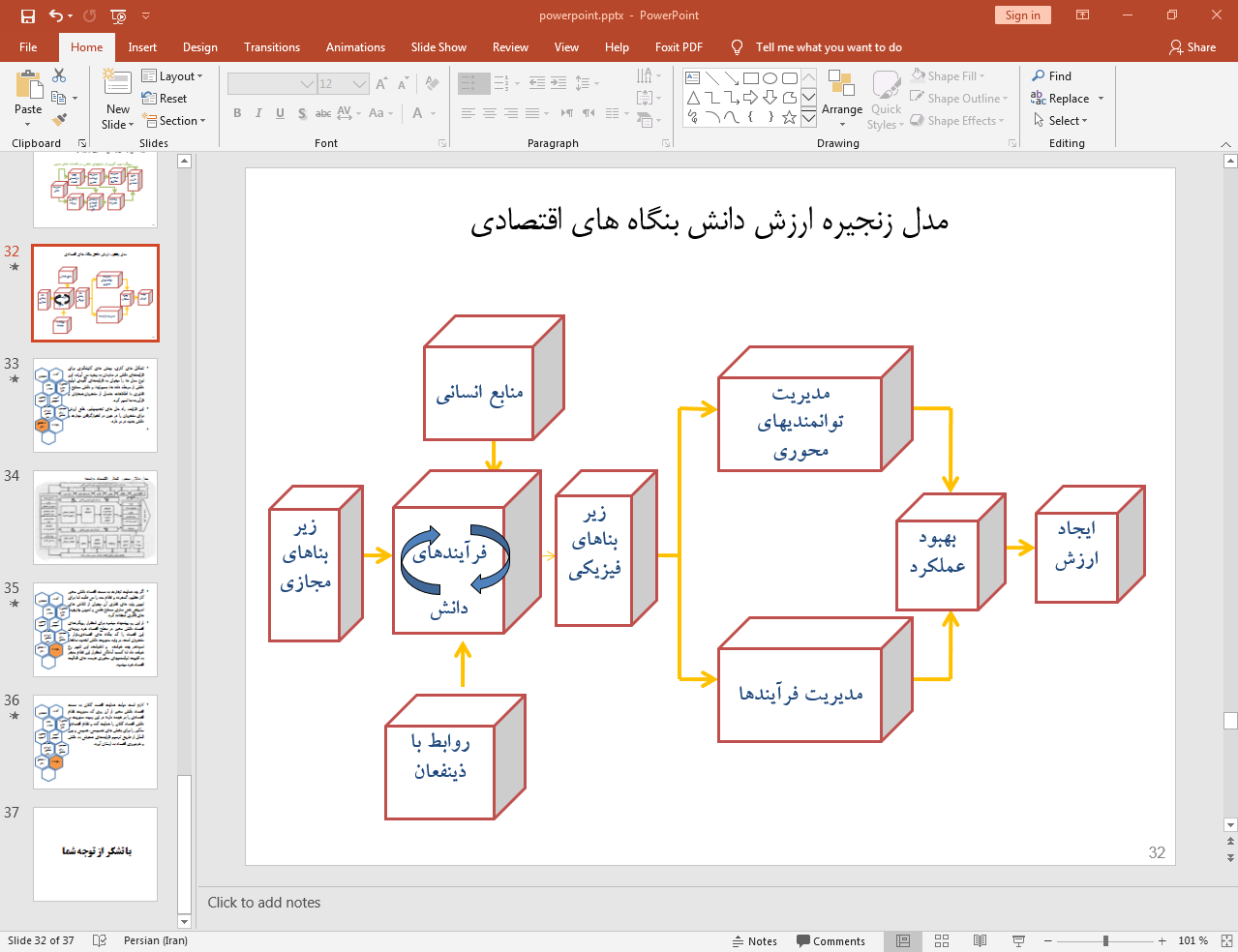Switch to Reading View
This screenshot has height=952, width=1238.
click(980, 940)
